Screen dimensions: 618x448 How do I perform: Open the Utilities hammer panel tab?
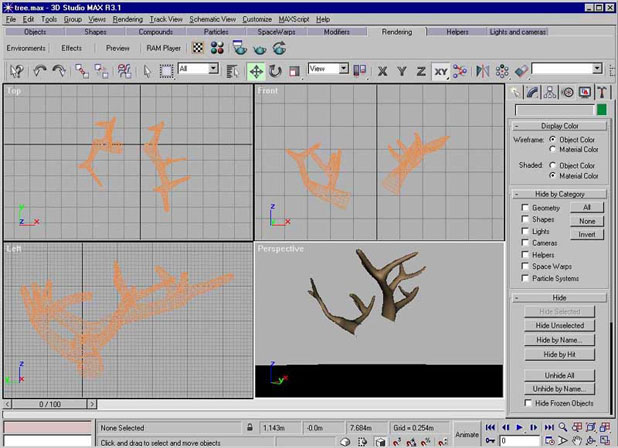click(x=602, y=92)
